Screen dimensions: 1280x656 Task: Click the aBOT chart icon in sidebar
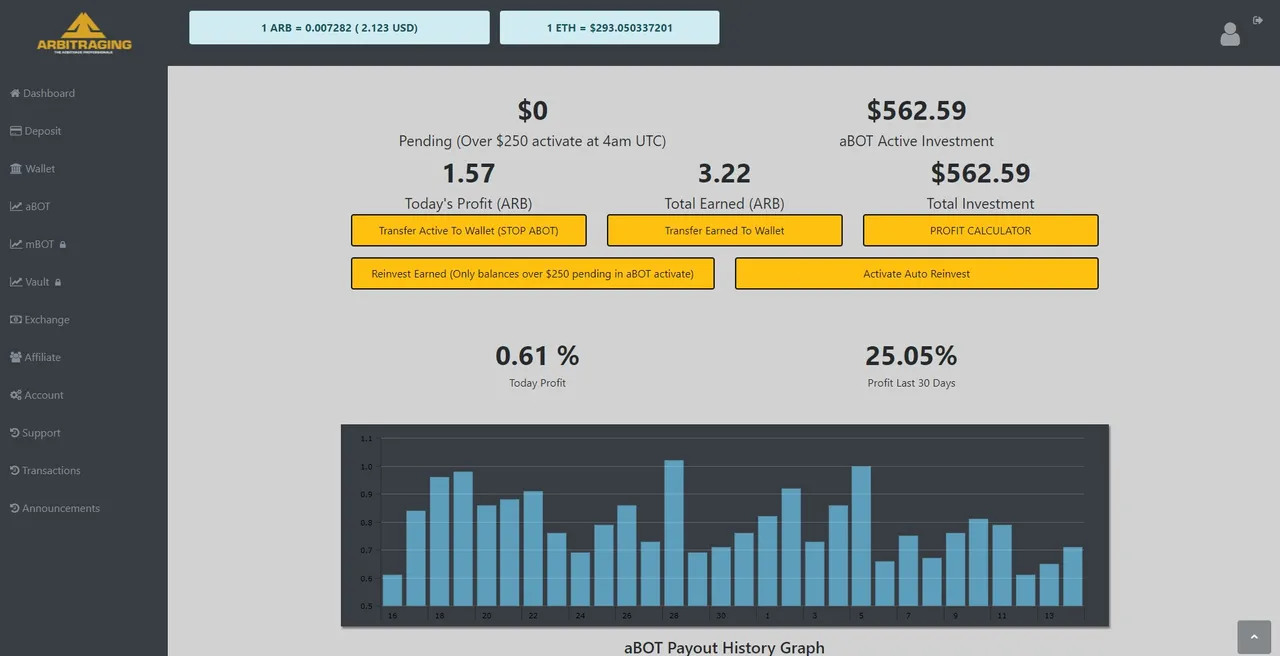coord(16,207)
